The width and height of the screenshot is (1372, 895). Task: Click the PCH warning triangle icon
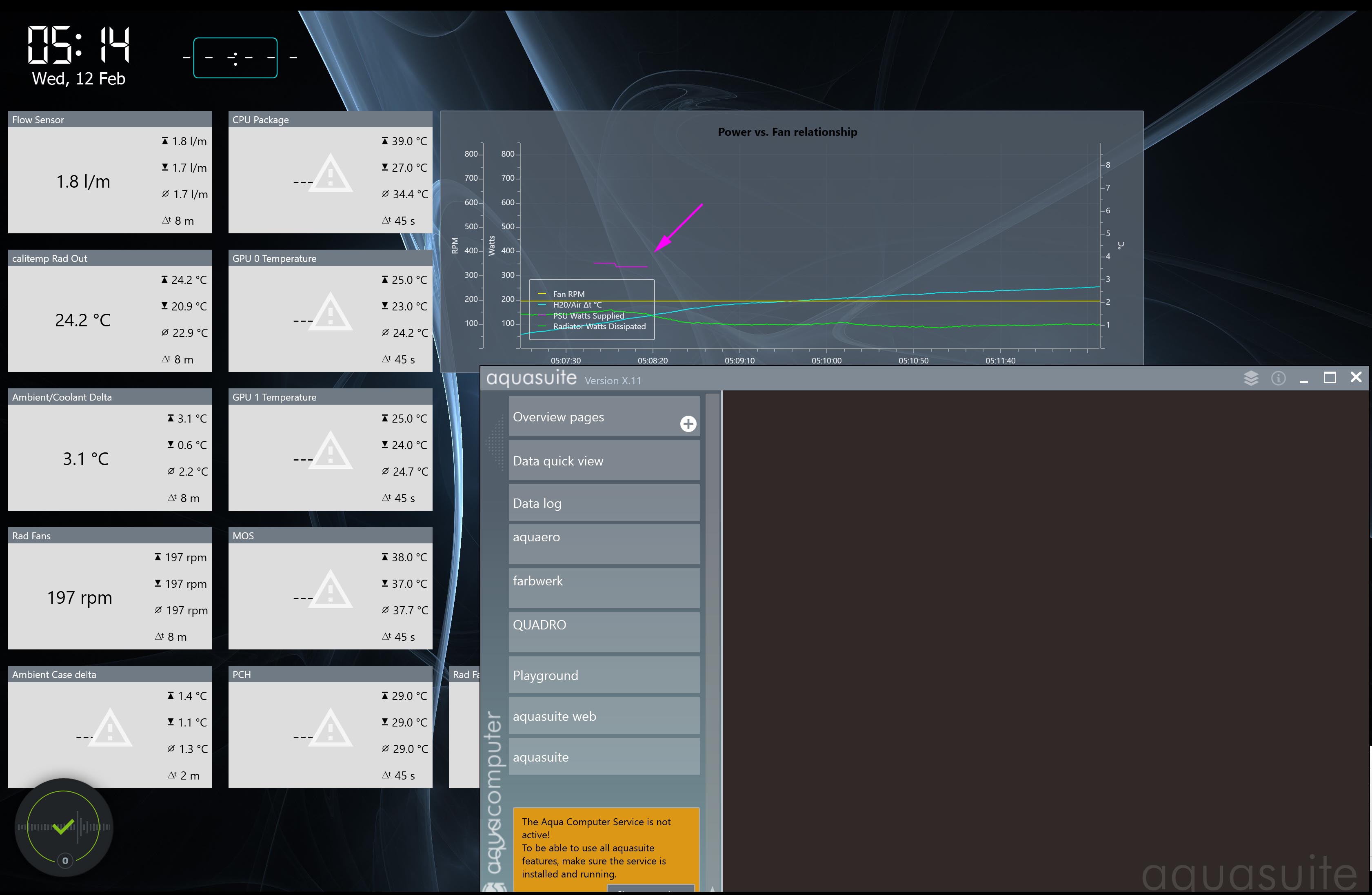pyautogui.click(x=330, y=729)
